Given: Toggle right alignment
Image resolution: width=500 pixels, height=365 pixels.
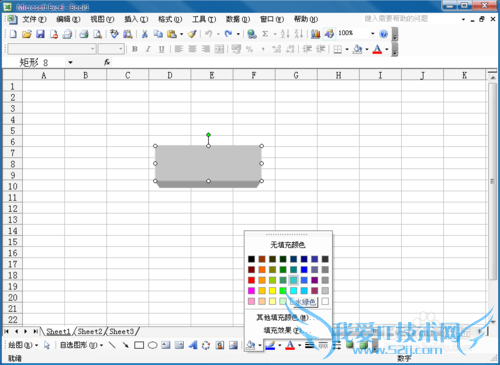Looking at the screenshot, I should 206,49.
